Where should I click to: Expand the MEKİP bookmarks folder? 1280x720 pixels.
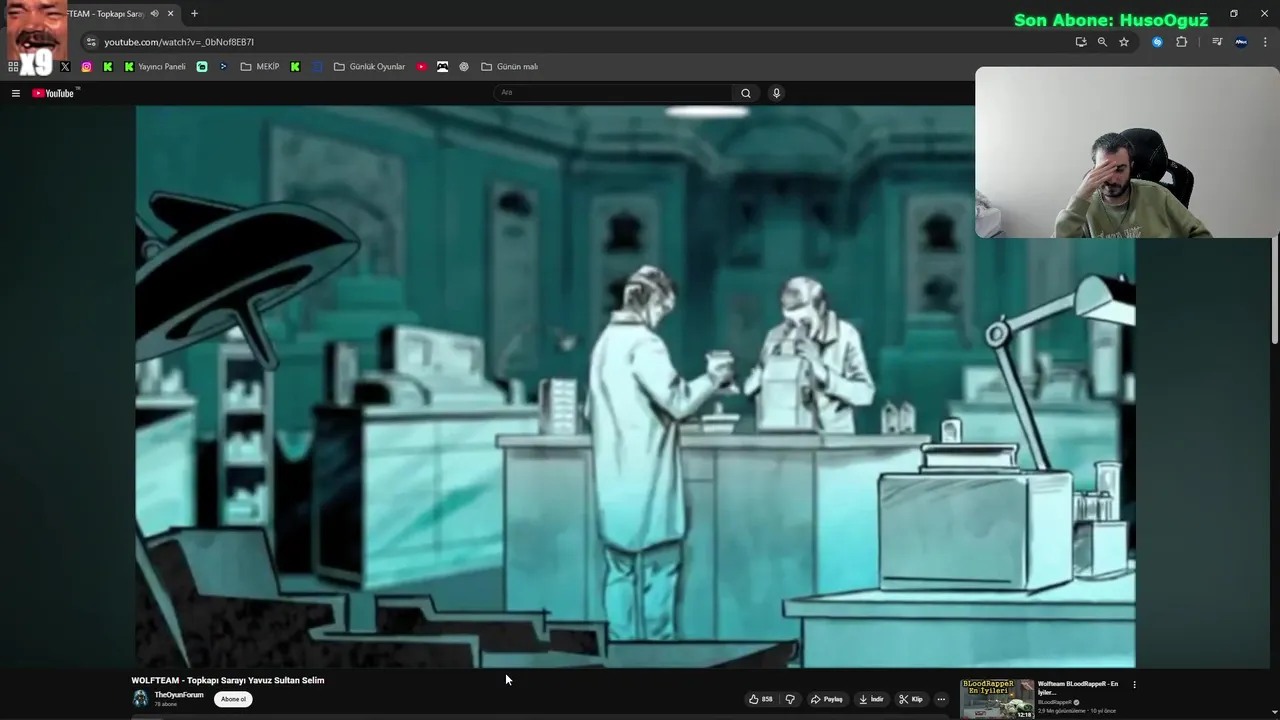pyautogui.click(x=260, y=67)
